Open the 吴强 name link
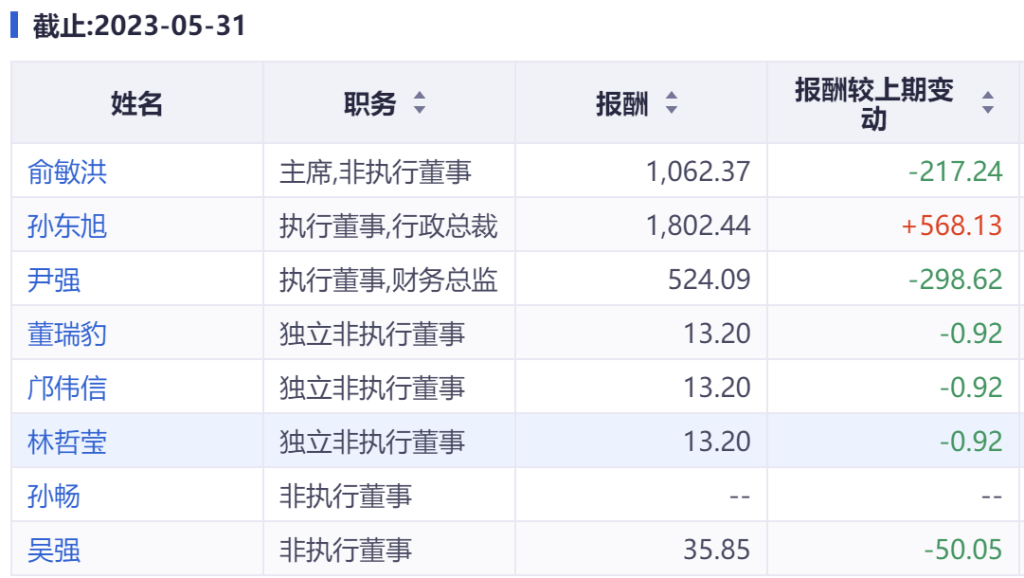The height and width of the screenshot is (578, 1024). [x=54, y=550]
